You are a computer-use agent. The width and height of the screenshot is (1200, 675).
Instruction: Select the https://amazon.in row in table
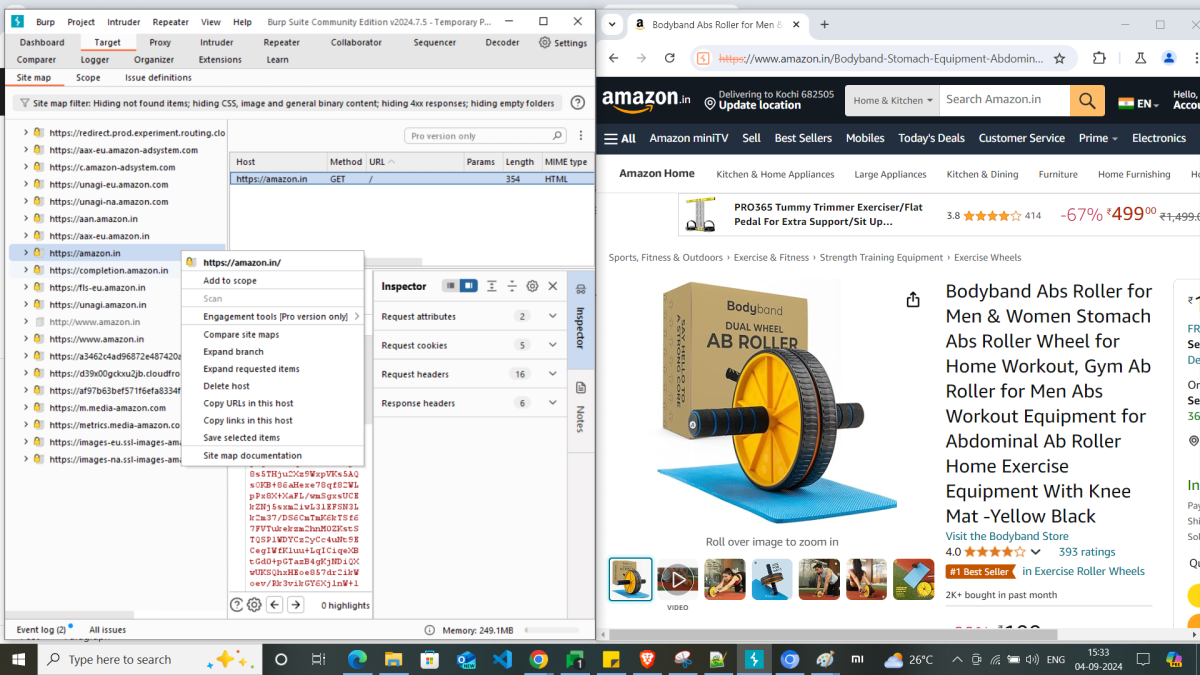pos(412,179)
